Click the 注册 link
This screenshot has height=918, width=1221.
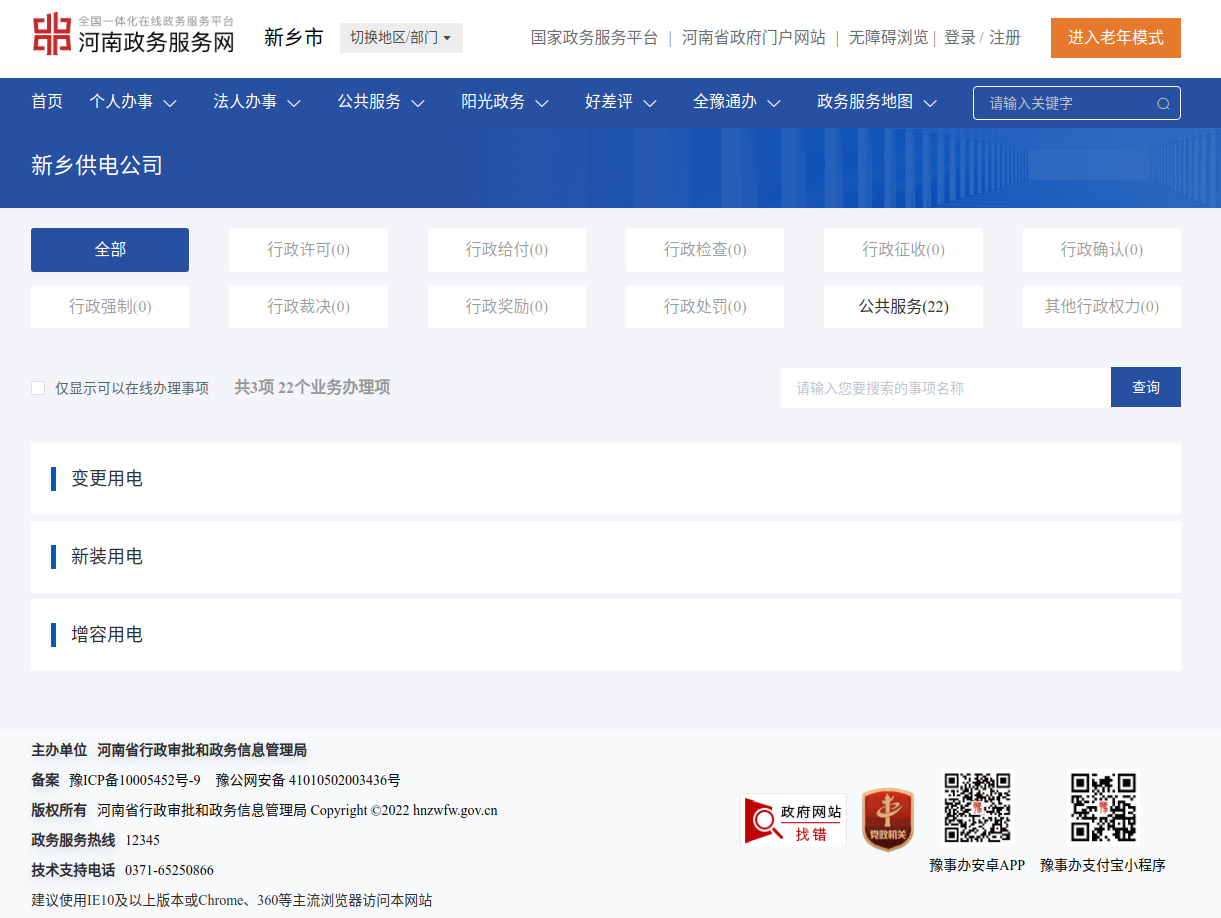1005,38
